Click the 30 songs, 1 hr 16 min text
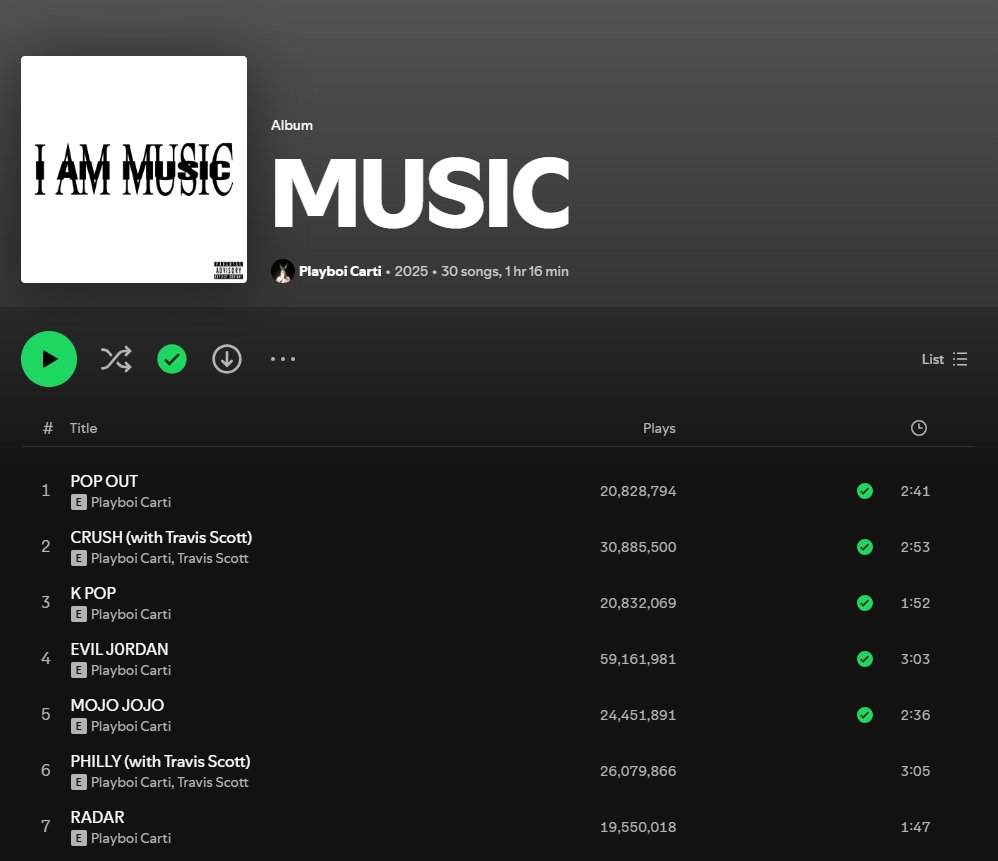The image size is (998, 861). pyautogui.click(x=505, y=271)
